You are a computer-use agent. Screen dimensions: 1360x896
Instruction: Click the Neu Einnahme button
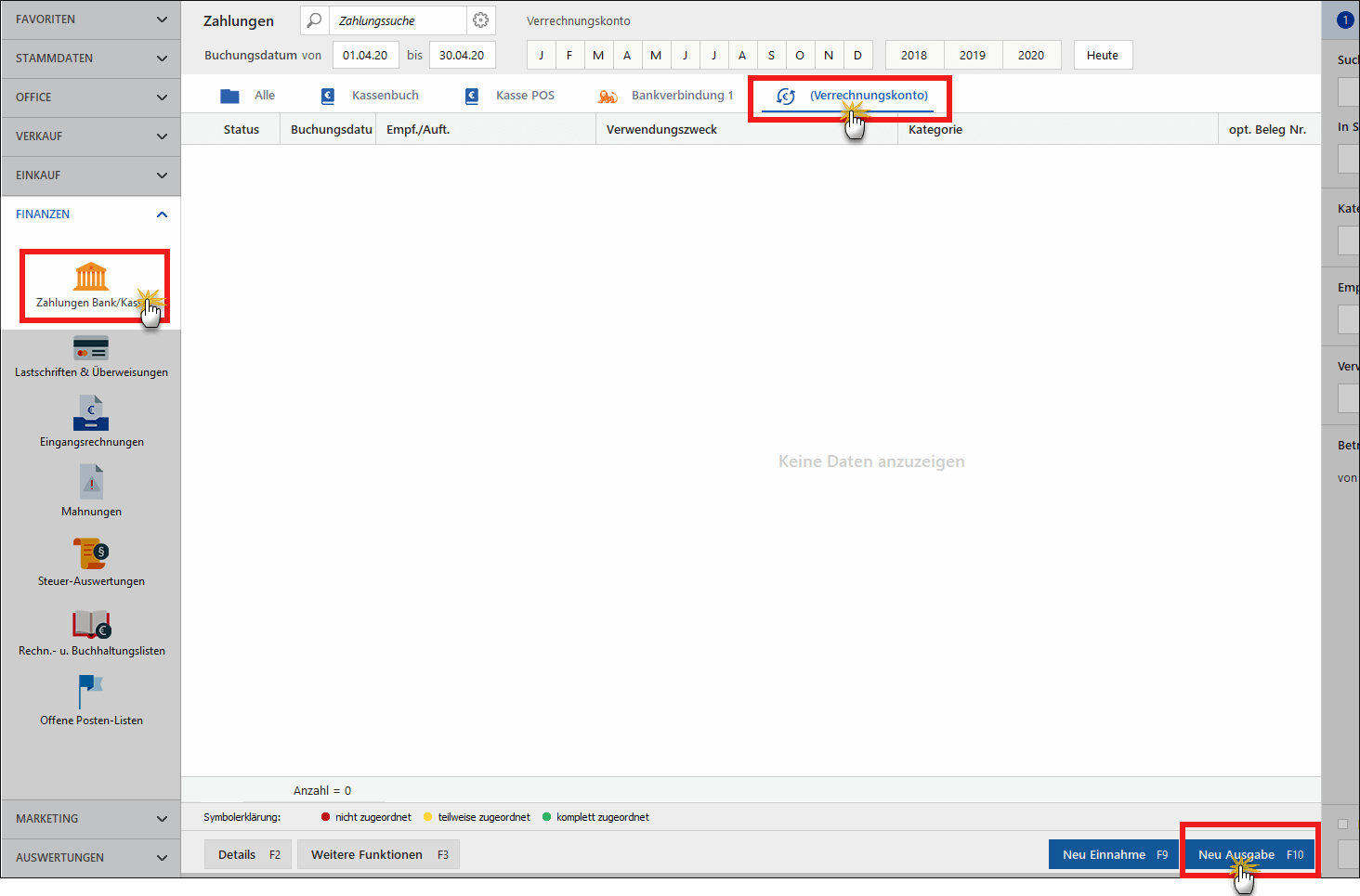click(1114, 854)
